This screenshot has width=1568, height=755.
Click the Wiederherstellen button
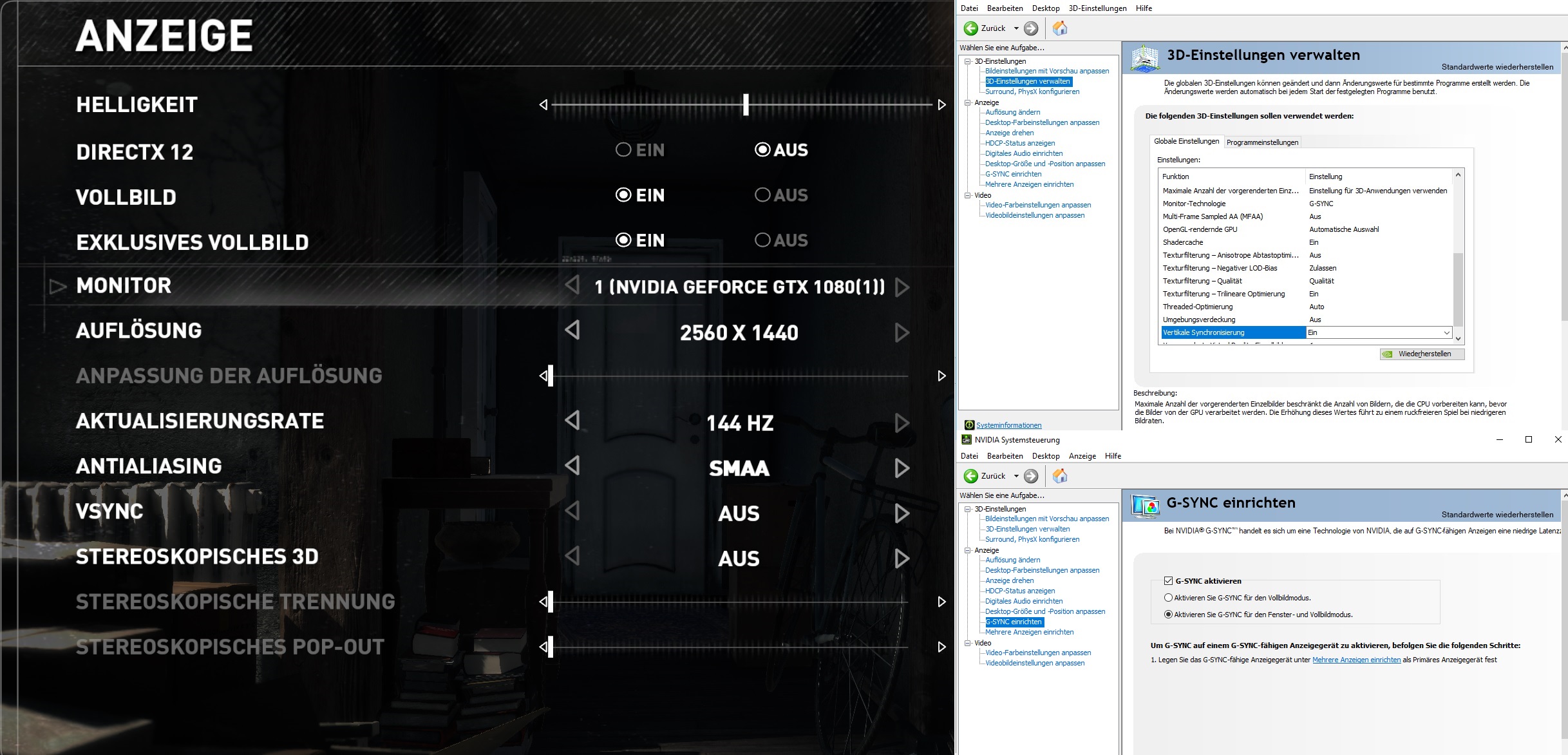tap(1422, 354)
